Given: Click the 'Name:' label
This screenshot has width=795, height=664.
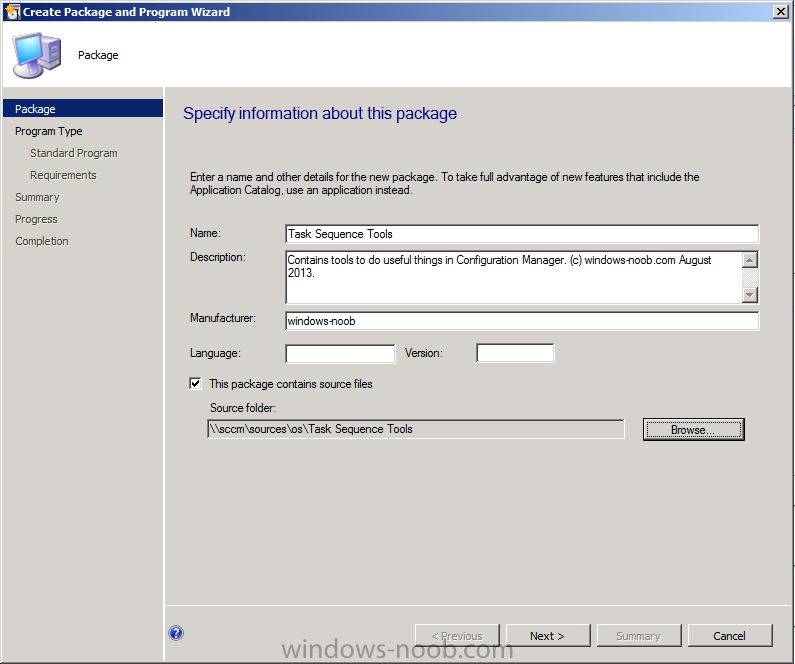Looking at the screenshot, I should point(205,233).
